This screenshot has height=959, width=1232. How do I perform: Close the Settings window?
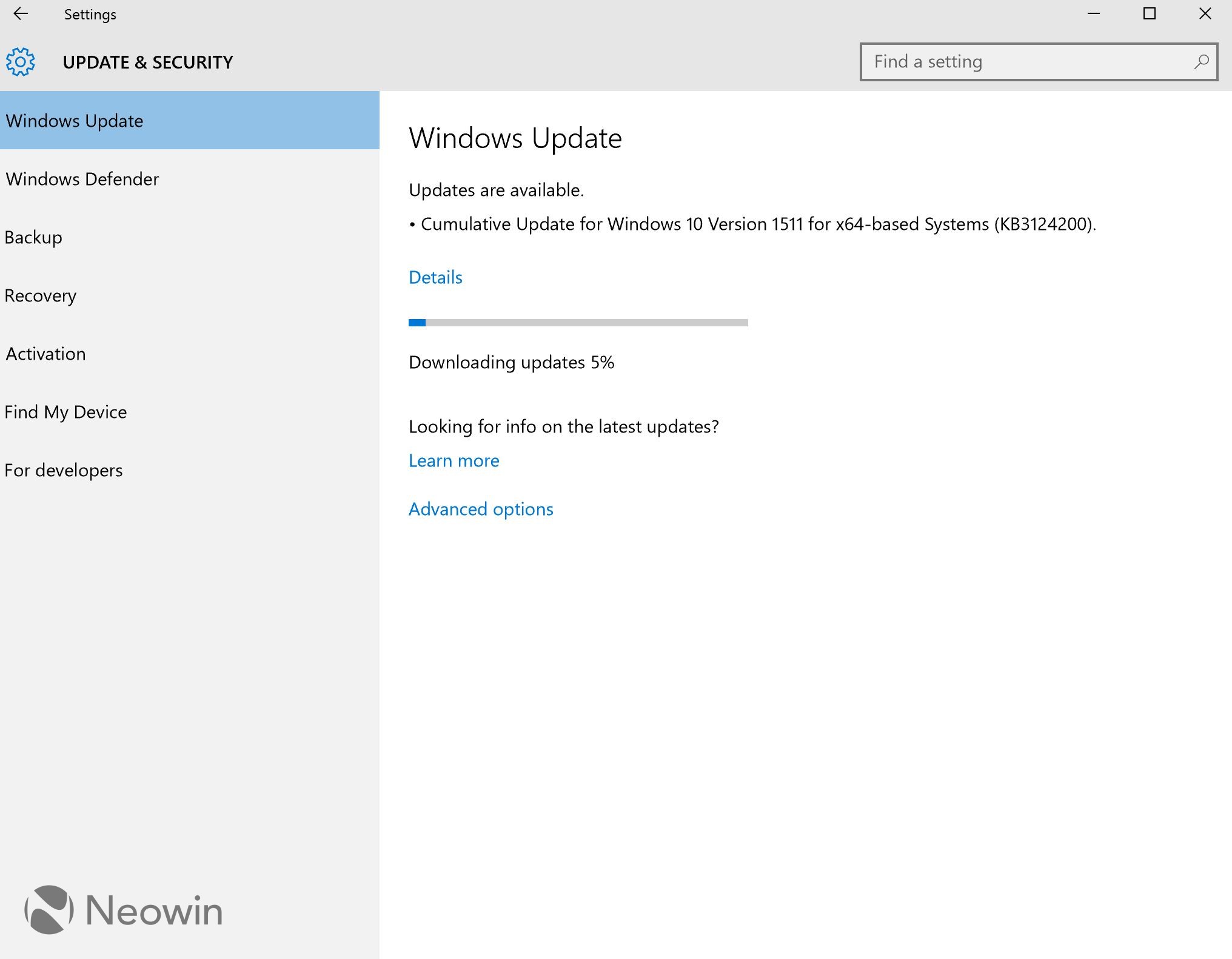click(x=1205, y=14)
